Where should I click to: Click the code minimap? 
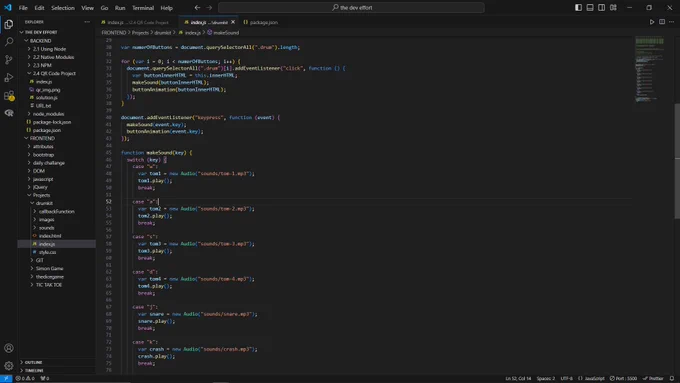650,69
